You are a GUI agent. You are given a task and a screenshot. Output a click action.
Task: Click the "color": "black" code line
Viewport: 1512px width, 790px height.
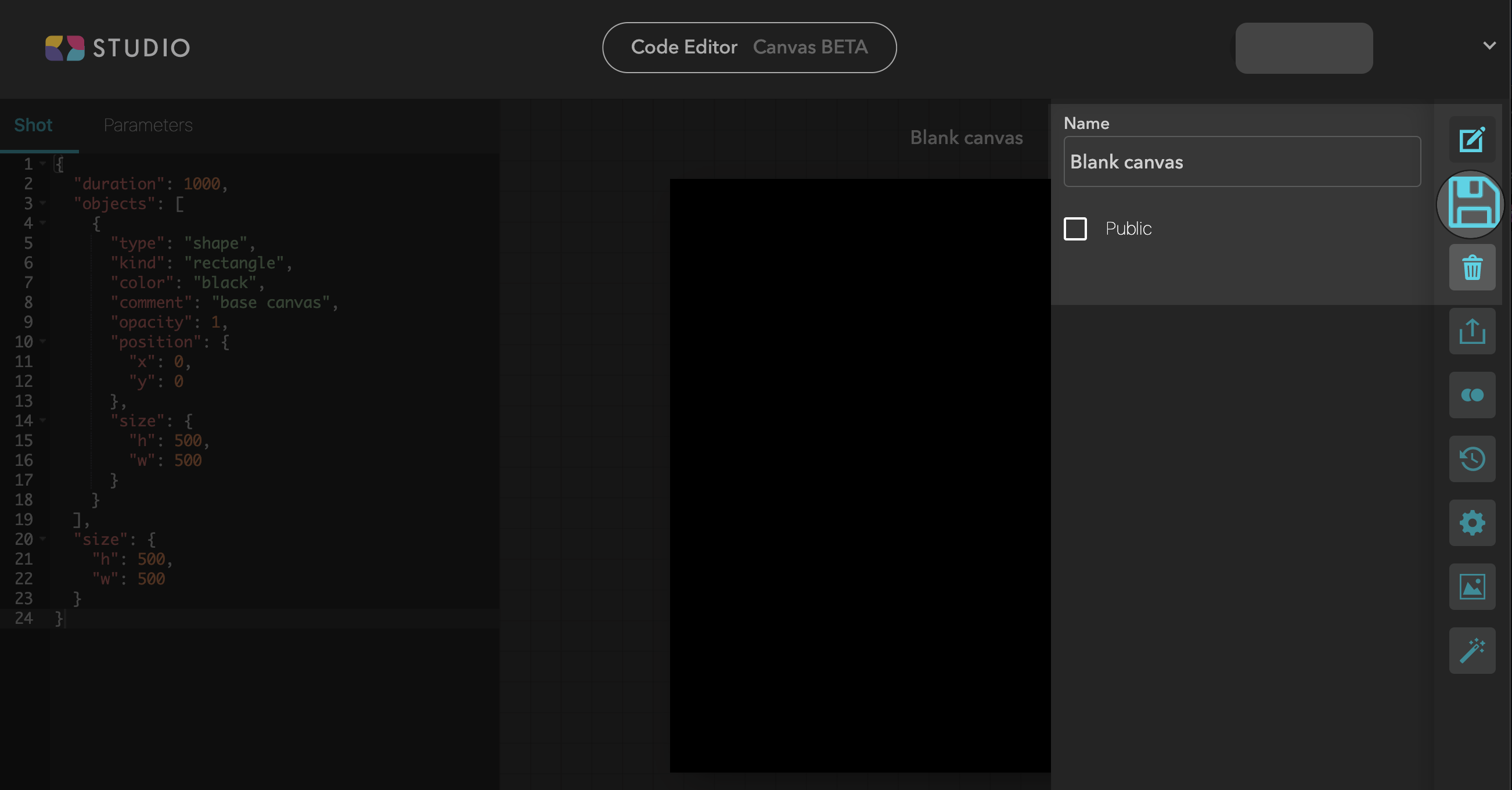[187, 282]
